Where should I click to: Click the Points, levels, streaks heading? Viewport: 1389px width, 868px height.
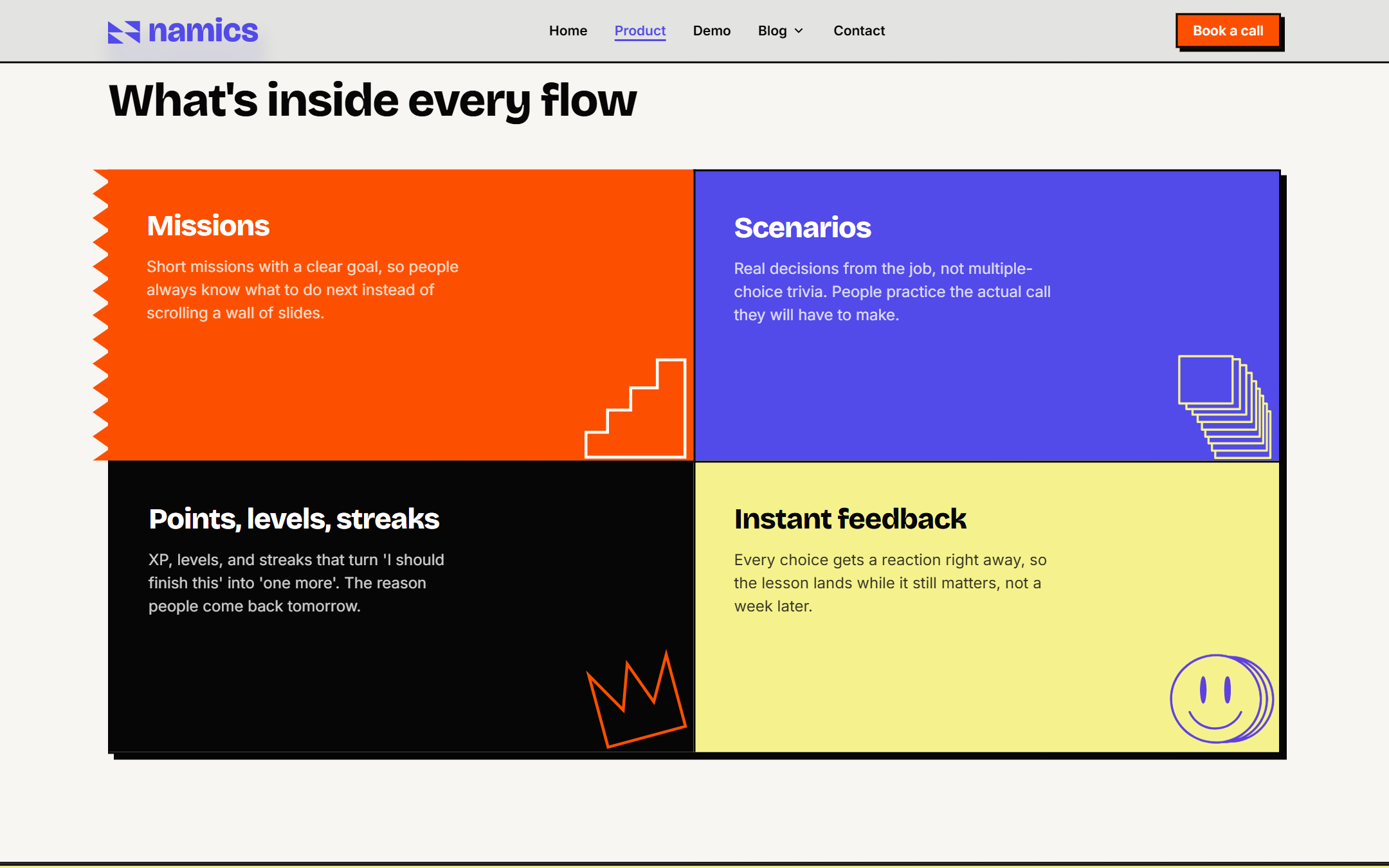tap(294, 519)
